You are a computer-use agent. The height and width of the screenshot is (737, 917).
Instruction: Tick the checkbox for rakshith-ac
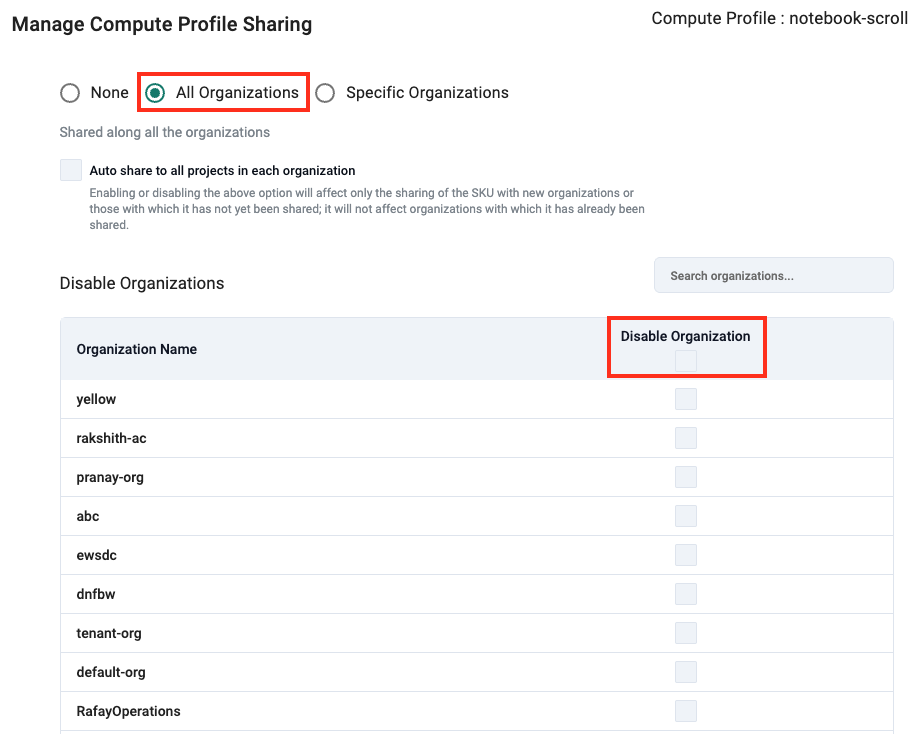pyautogui.click(x=686, y=438)
